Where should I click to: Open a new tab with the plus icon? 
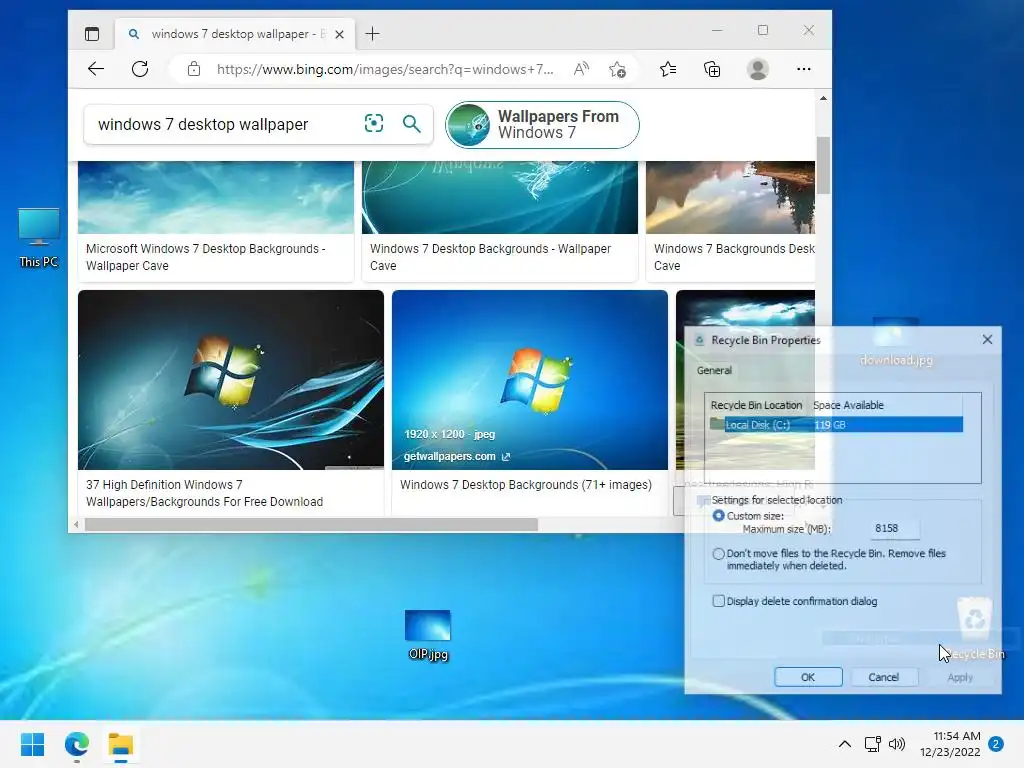[x=372, y=34]
